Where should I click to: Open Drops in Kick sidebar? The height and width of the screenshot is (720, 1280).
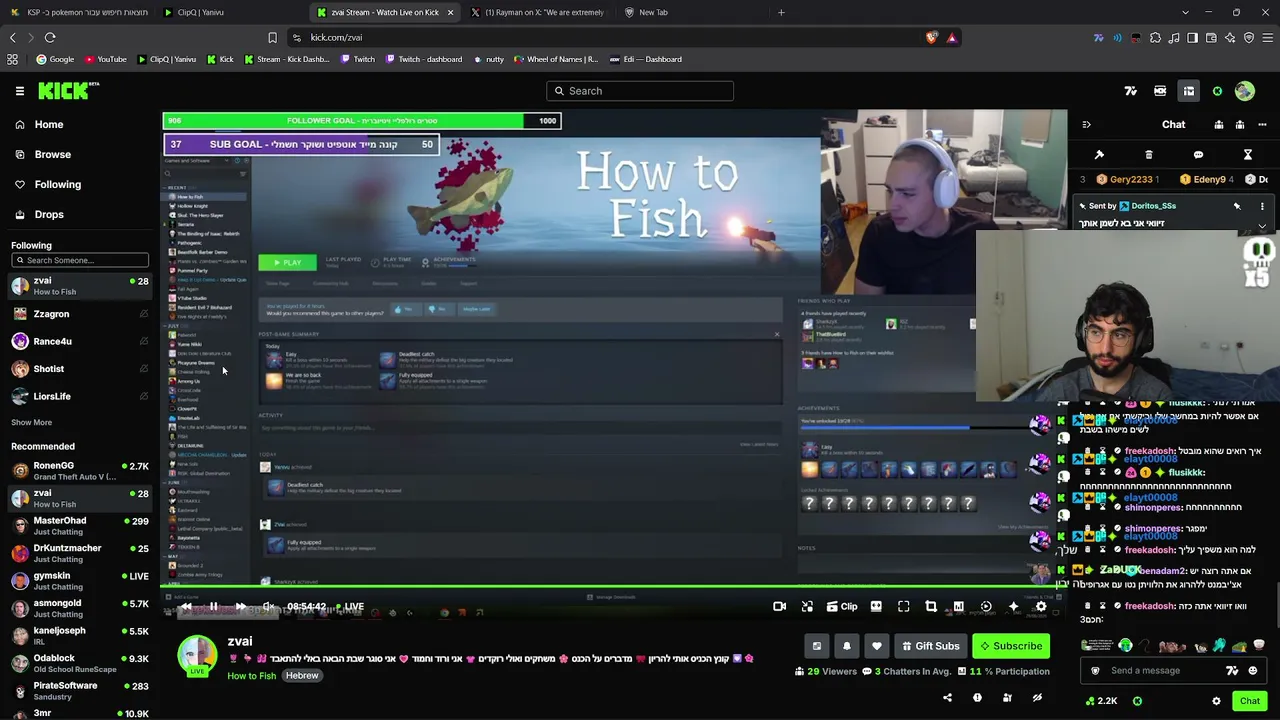(48, 215)
